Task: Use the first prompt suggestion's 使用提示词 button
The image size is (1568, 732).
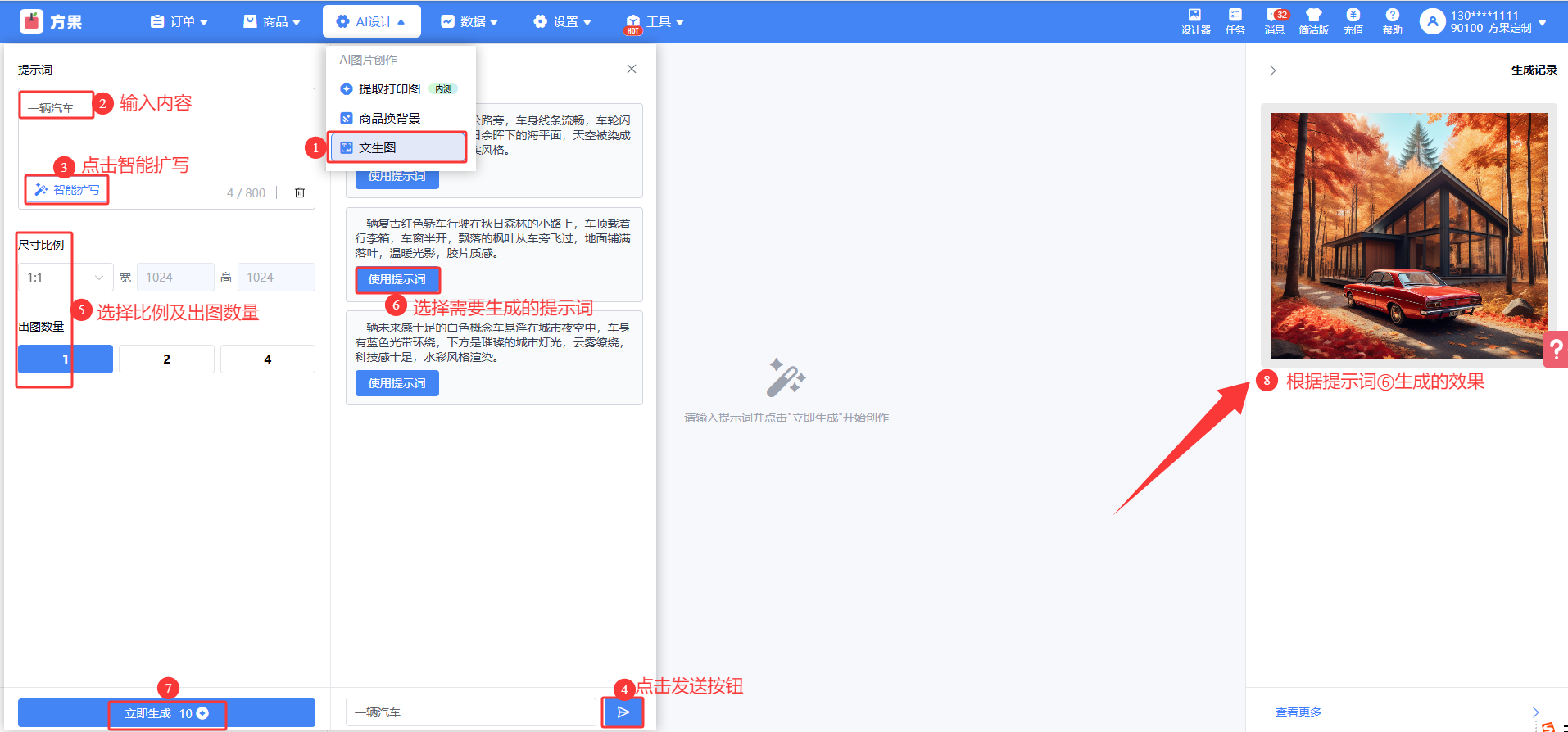Action: pos(397,178)
